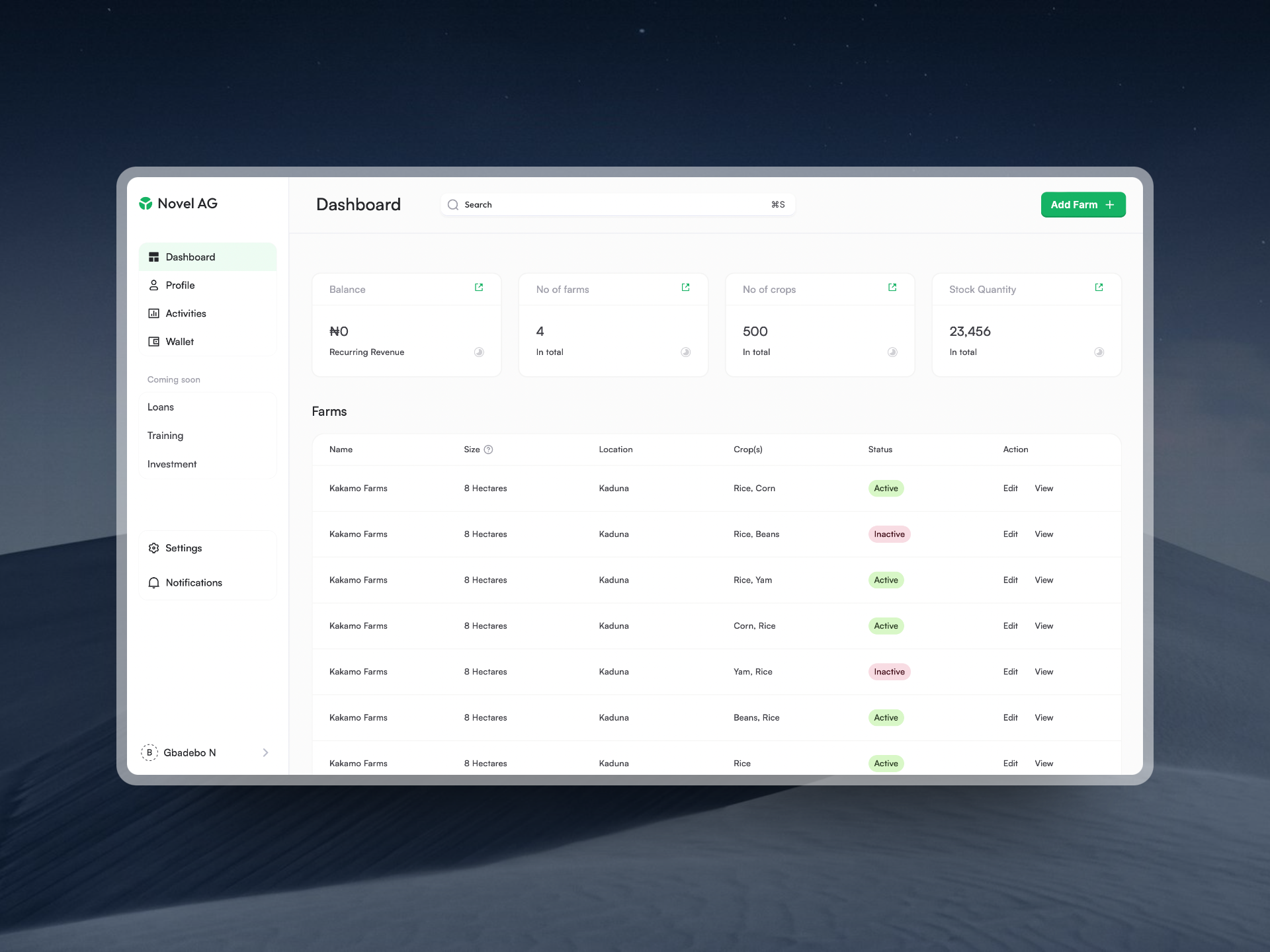Click the Stock Quantity pie icon
1270x952 pixels.
pos(1099,352)
